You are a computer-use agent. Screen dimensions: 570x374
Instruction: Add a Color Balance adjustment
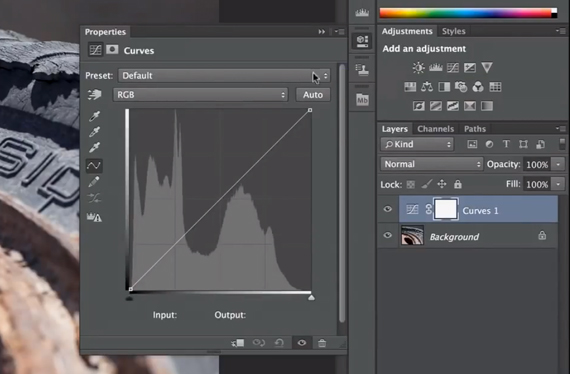[x=427, y=87]
